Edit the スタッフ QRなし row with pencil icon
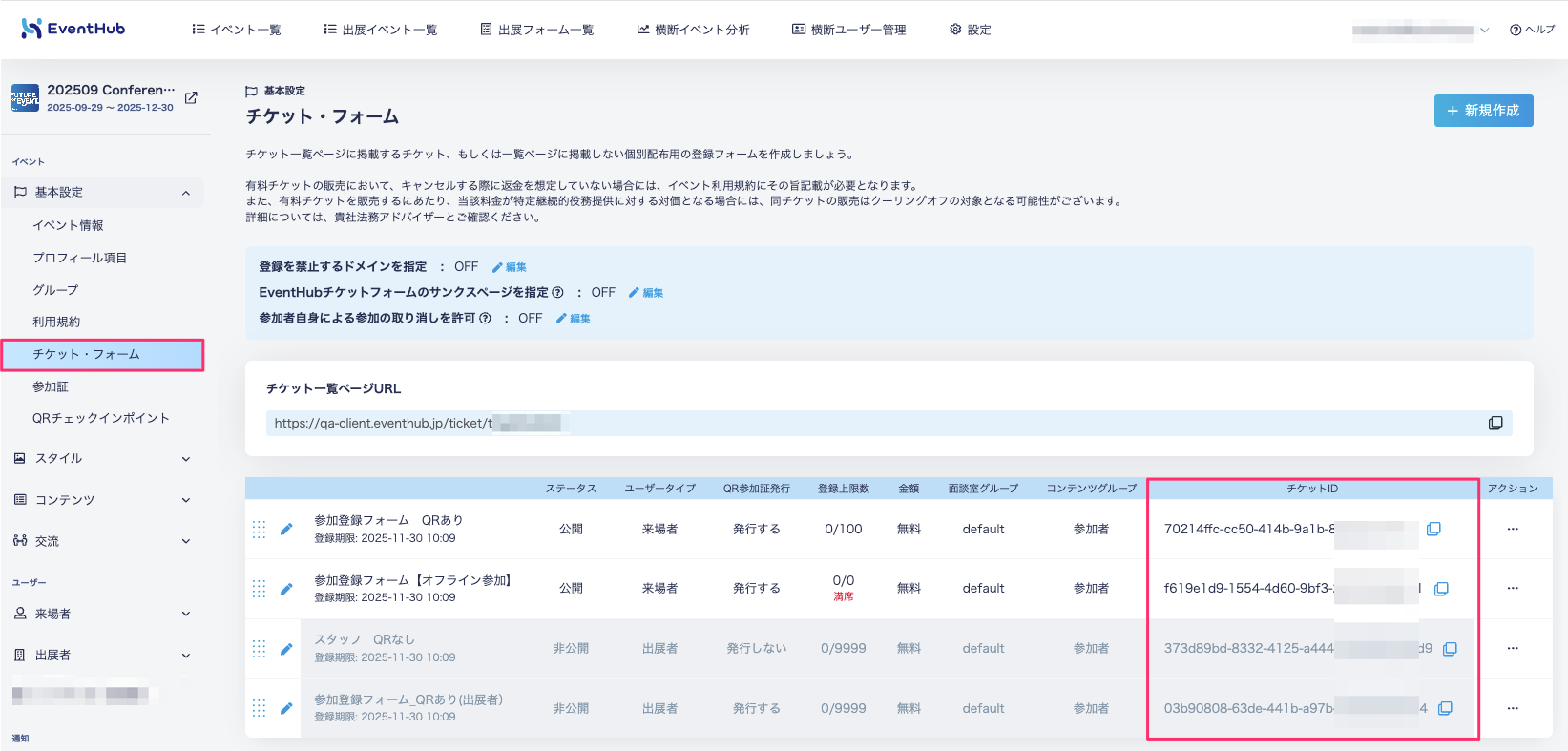Image resolution: width=1568 pixels, height=751 pixels. coord(286,649)
